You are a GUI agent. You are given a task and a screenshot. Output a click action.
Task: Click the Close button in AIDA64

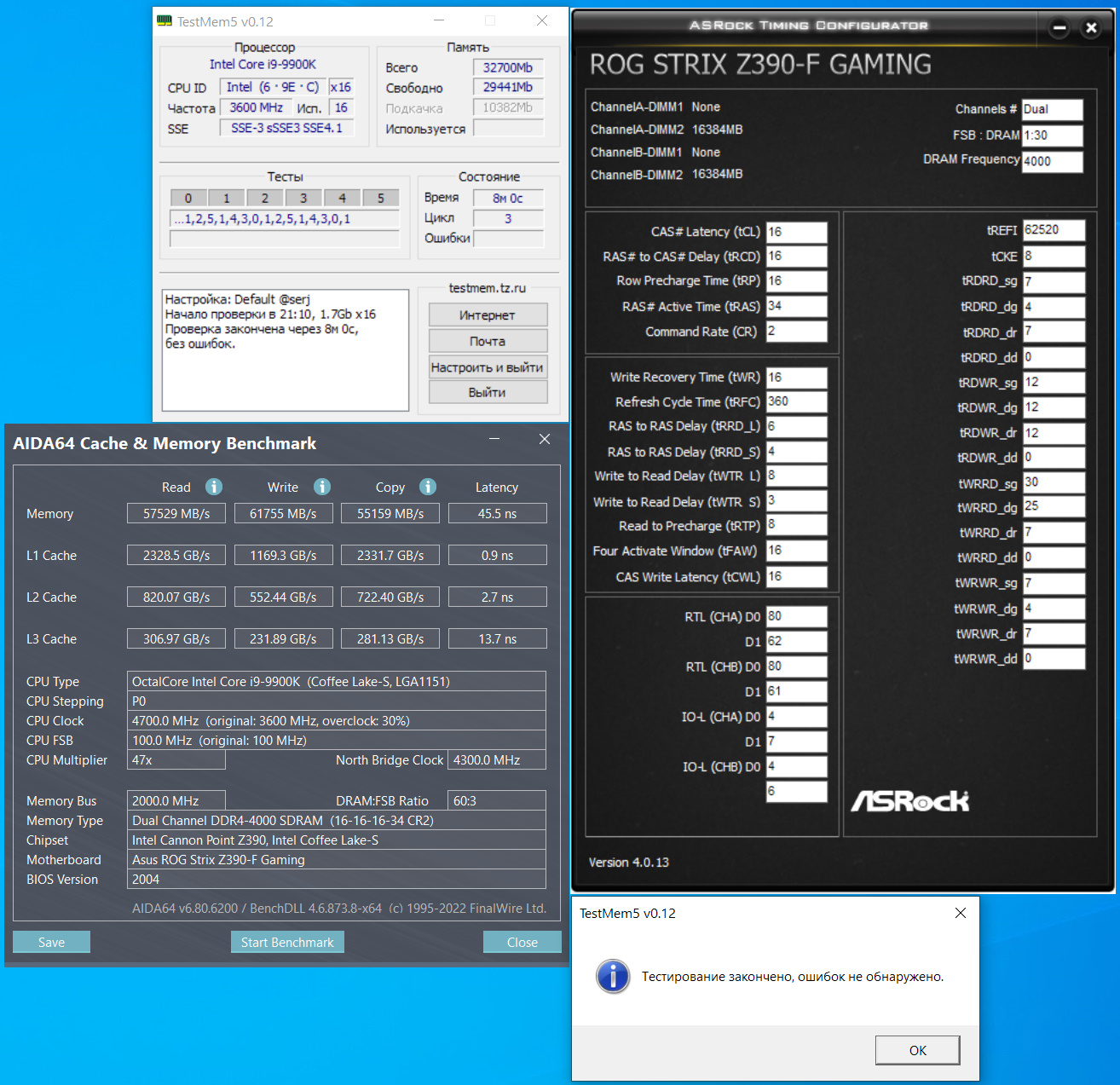[522, 942]
